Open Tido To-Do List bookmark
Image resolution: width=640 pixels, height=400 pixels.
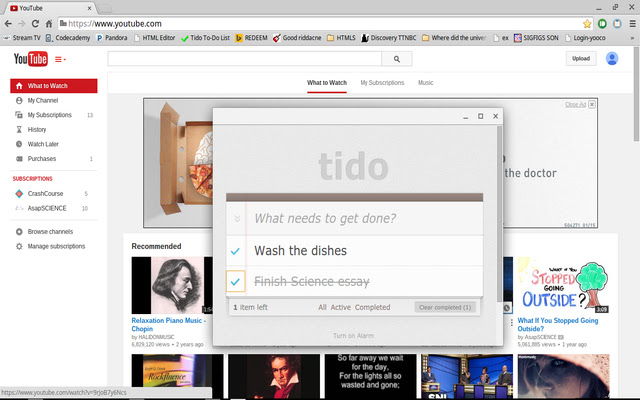pyautogui.click(x=205, y=38)
